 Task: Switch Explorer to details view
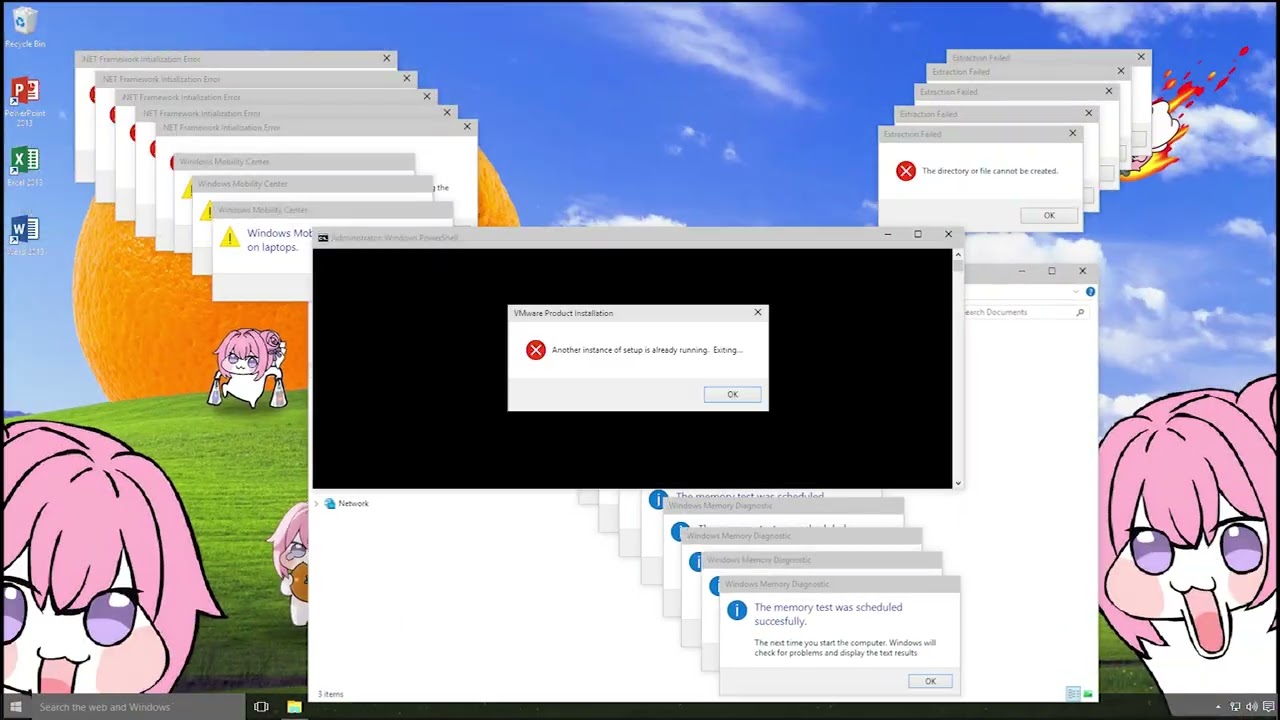click(1073, 693)
